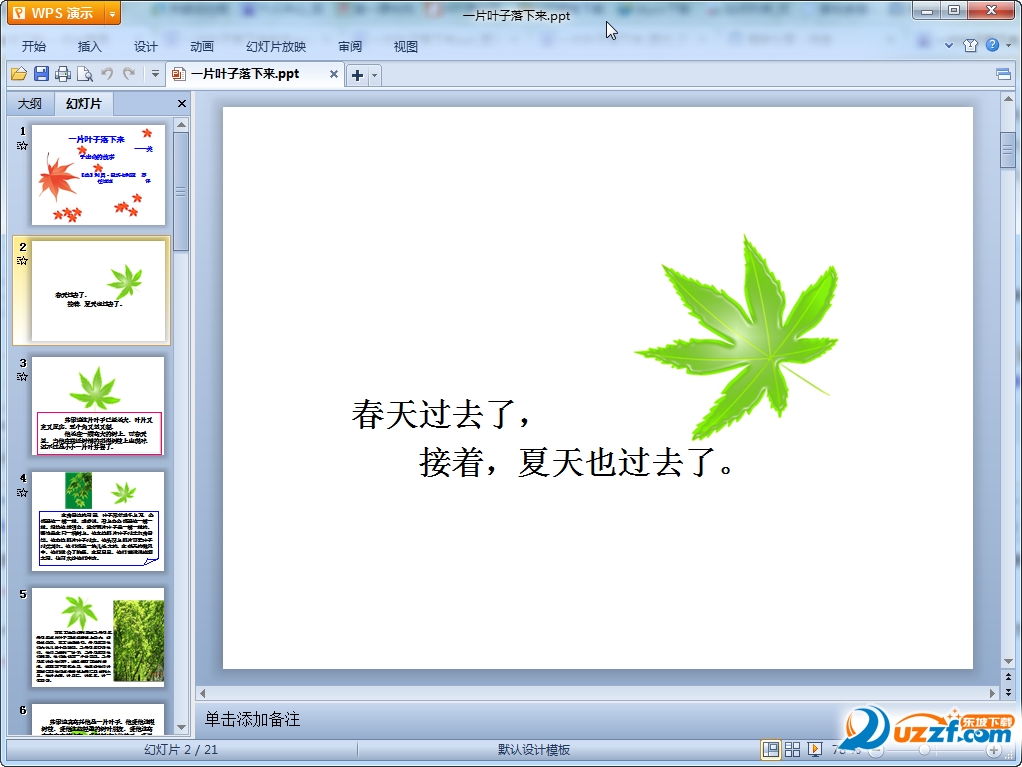Click horizontal scroll left arrow
This screenshot has width=1022, height=767.
click(x=203, y=693)
